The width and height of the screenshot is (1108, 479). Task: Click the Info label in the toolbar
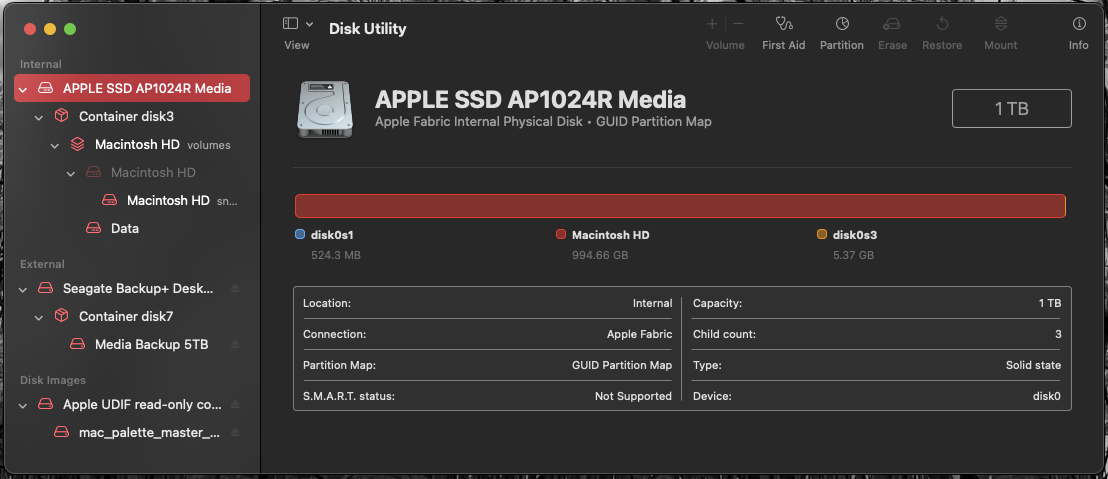tap(1078, 45)
